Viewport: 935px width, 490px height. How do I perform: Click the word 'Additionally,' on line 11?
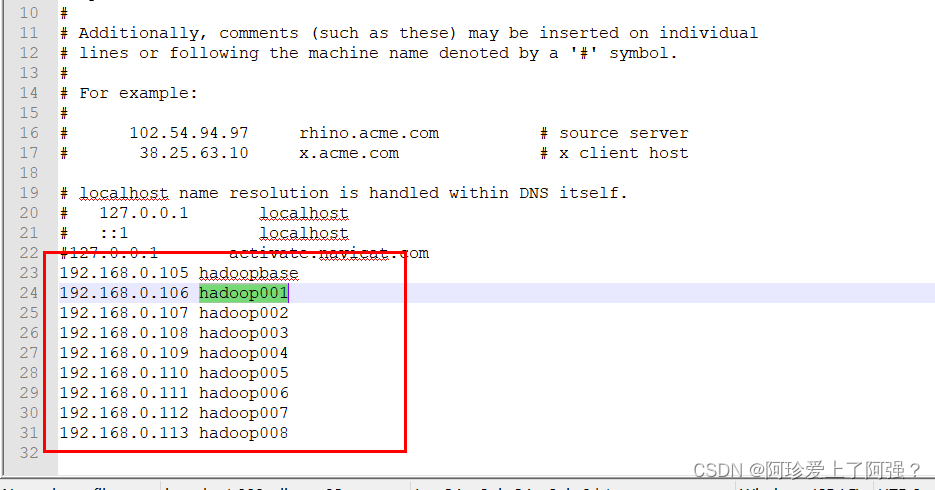tap(143, 33)
